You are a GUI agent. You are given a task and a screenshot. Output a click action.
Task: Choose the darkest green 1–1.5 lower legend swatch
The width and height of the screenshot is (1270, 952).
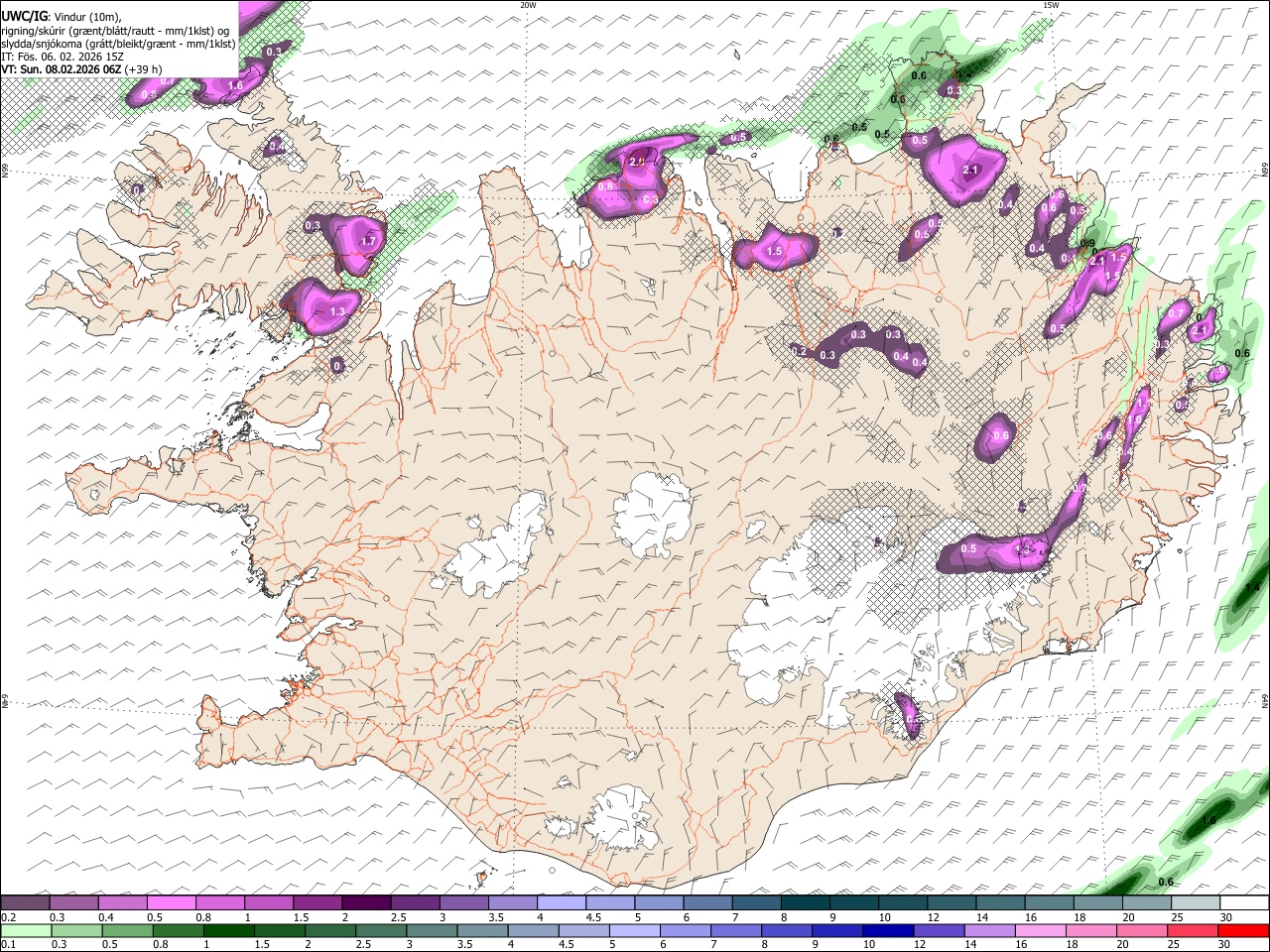click(228, 930)
